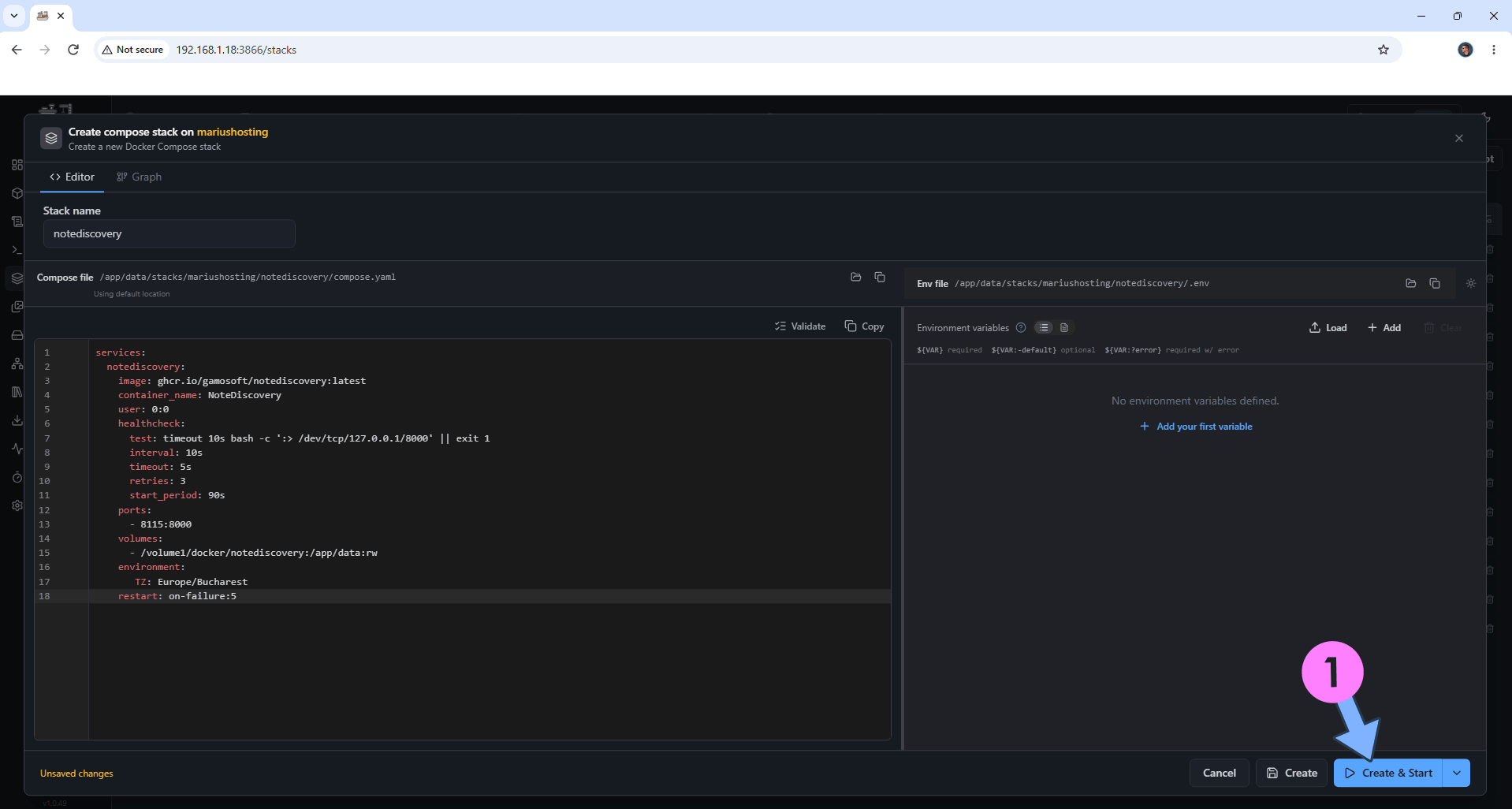
Task: Click the volume mapping line in editor
Action: [253, 553]
